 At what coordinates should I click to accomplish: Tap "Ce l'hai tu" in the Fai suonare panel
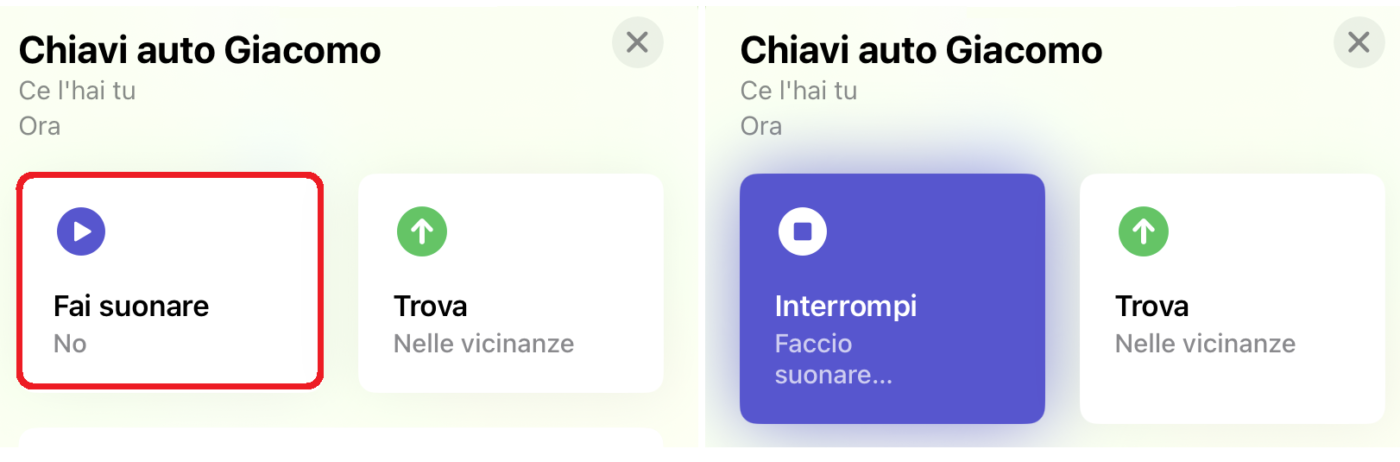(x=77, y=91)
